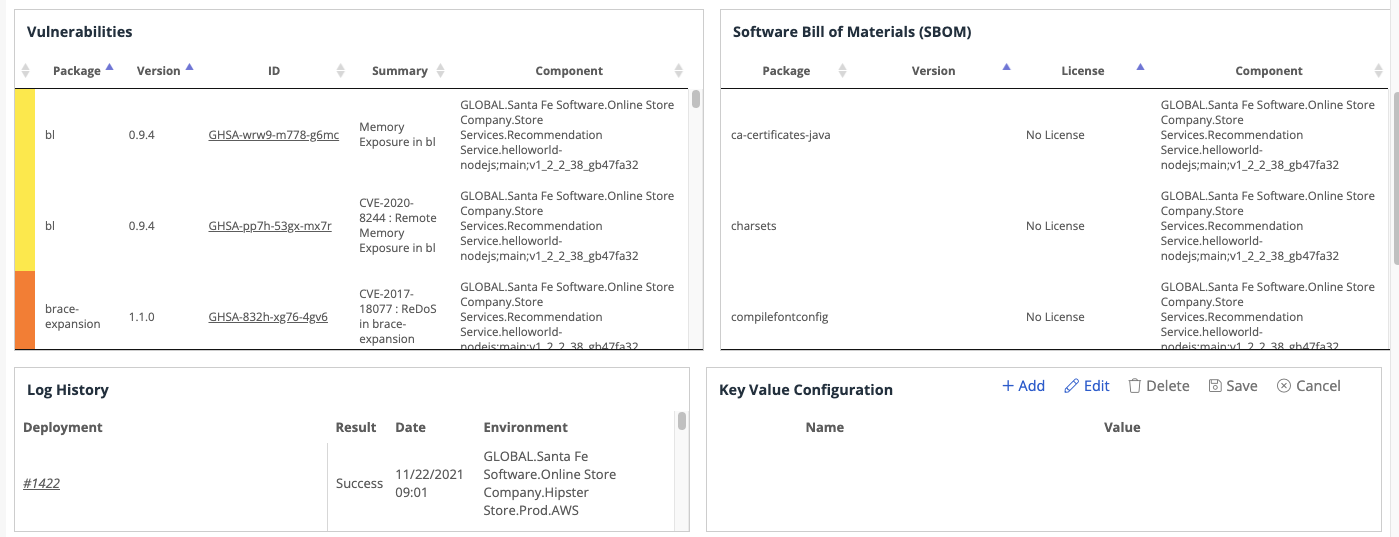The width and height of the screenshot is (1399, 537).
Task: Click the Date column header
Action: click(410, 427)
